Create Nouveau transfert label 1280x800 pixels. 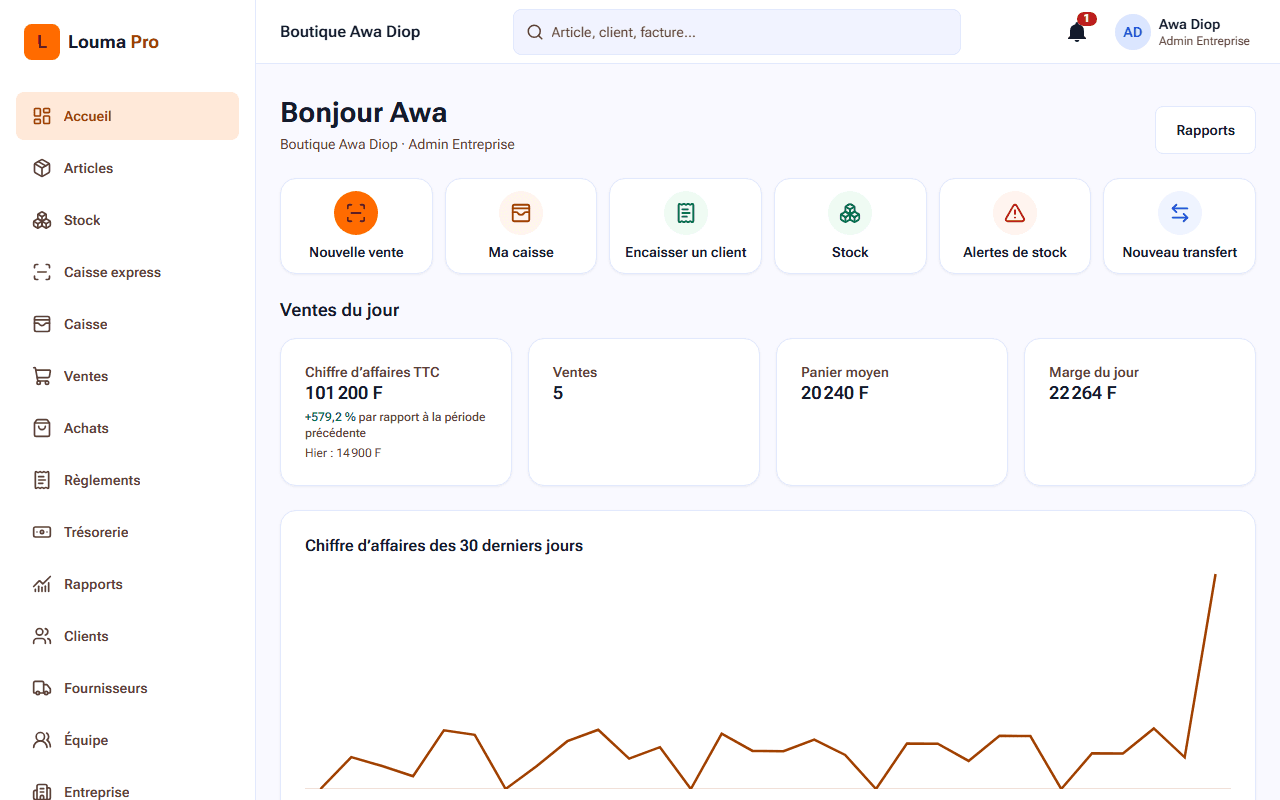[1180, 252]
